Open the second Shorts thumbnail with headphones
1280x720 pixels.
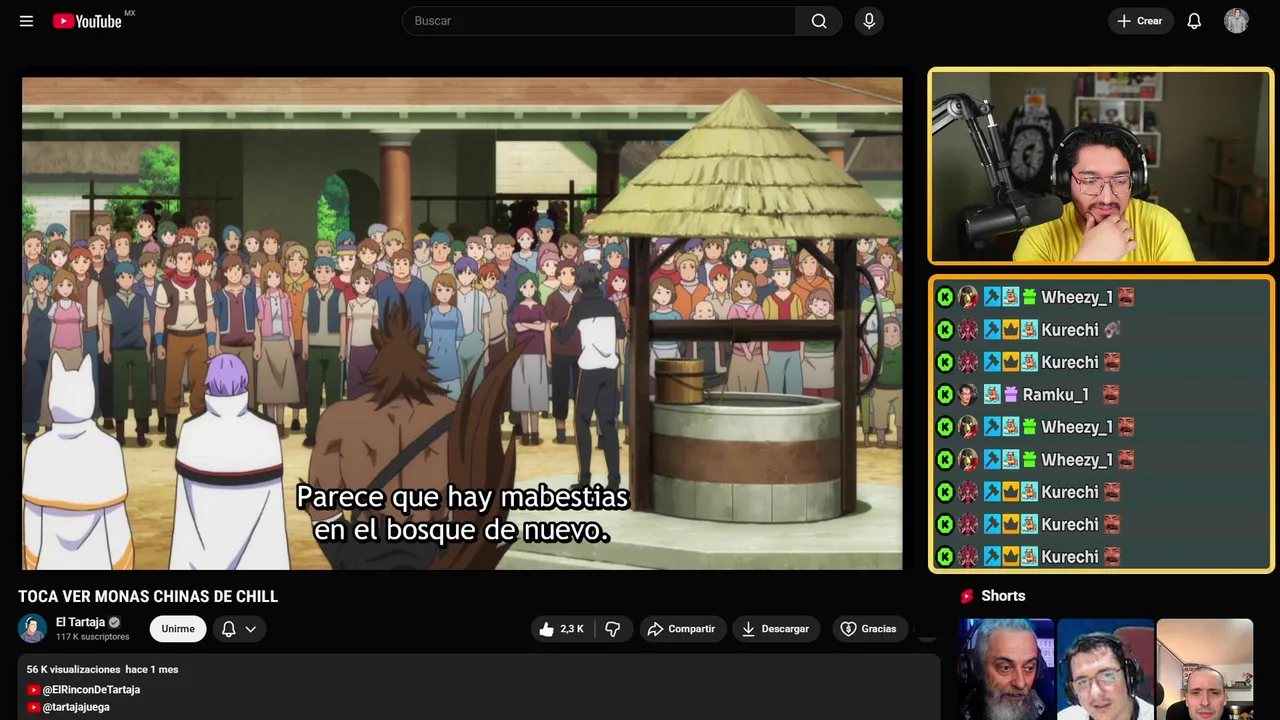[x=1105, y=669]
